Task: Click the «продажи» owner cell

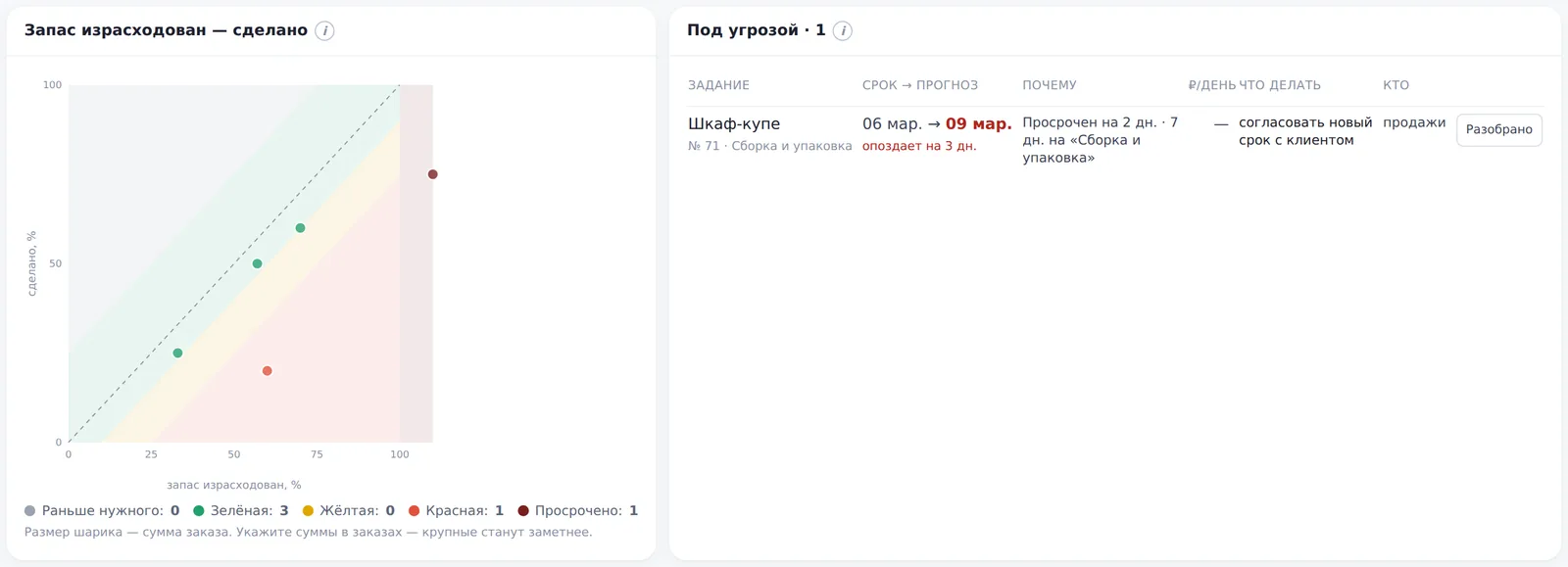Action: pos(1414,122)
